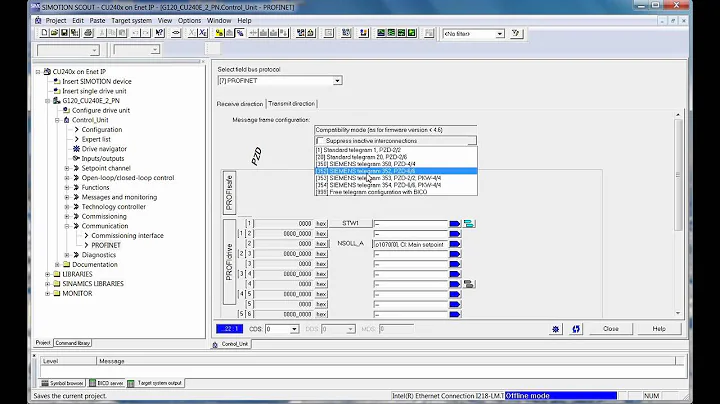Expand the Diagnostics tree node
Viewport: 720px width, 404px height.
[67, 255]
